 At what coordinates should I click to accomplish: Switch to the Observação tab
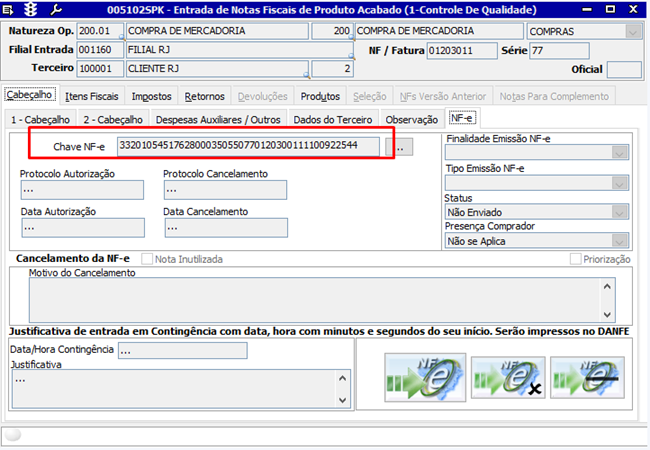tap(412, 120)
